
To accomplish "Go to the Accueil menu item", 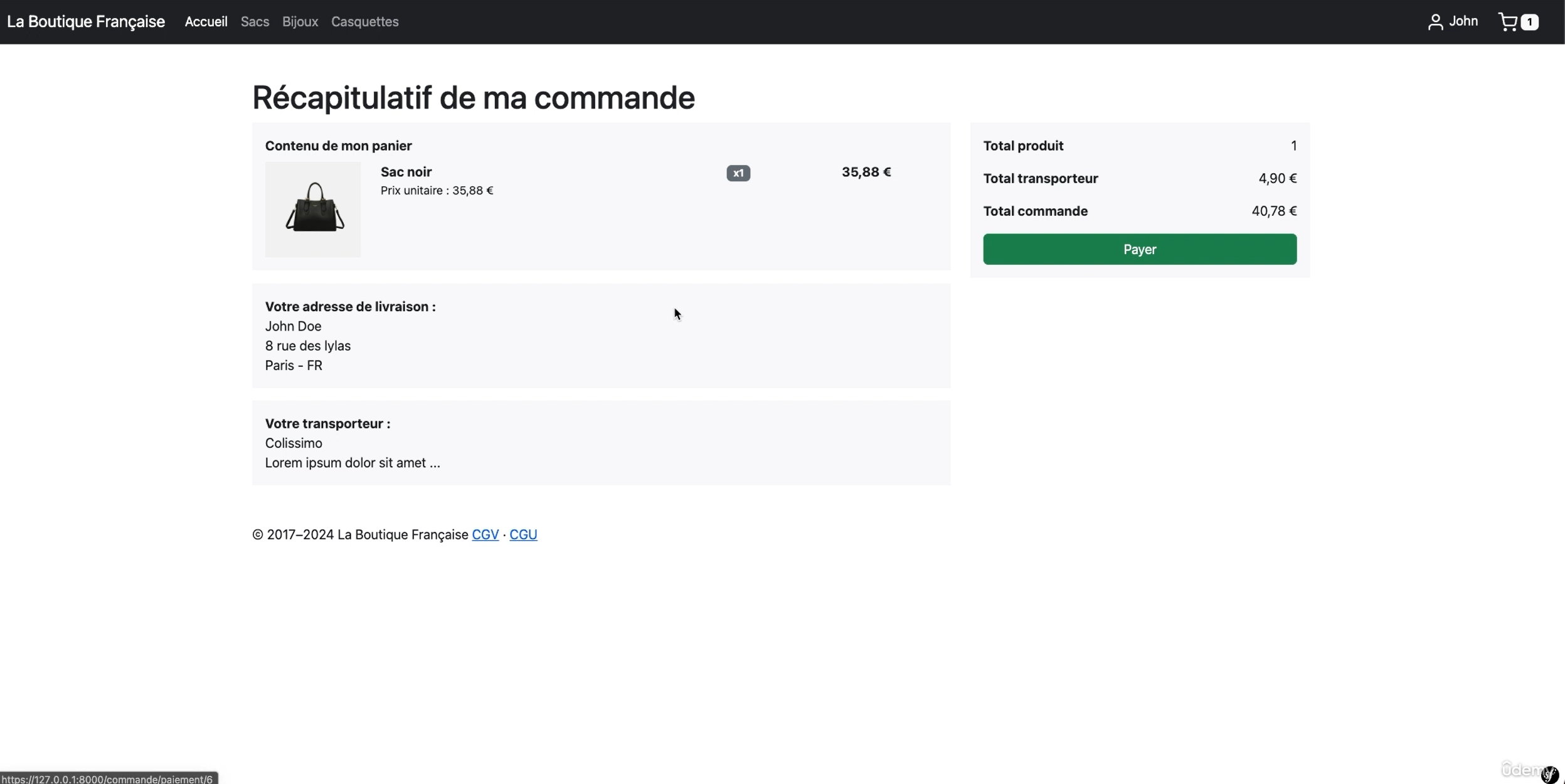I will pos(206,22).
